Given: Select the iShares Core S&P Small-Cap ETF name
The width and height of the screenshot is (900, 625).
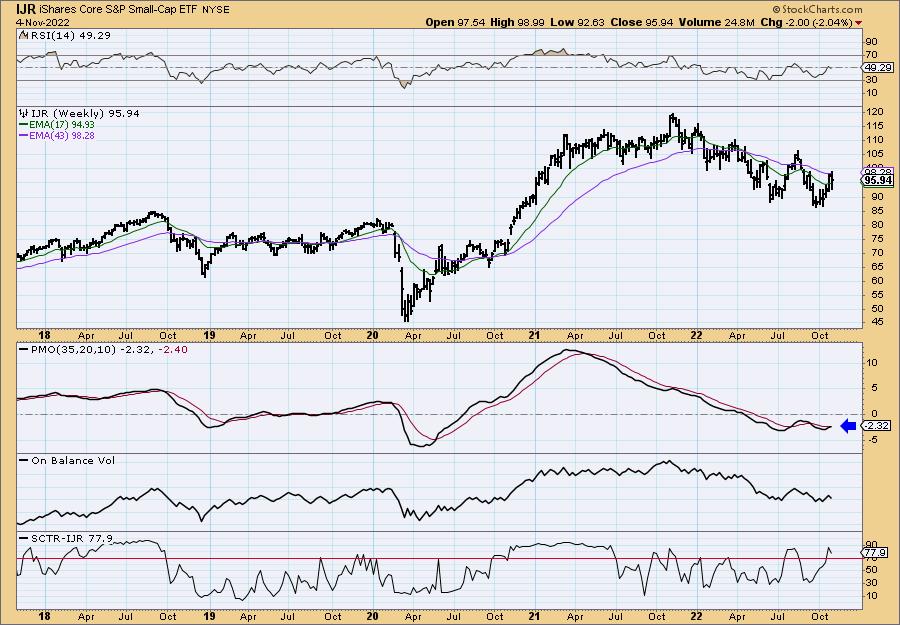Looking at the screenshot, I should 119,10.
